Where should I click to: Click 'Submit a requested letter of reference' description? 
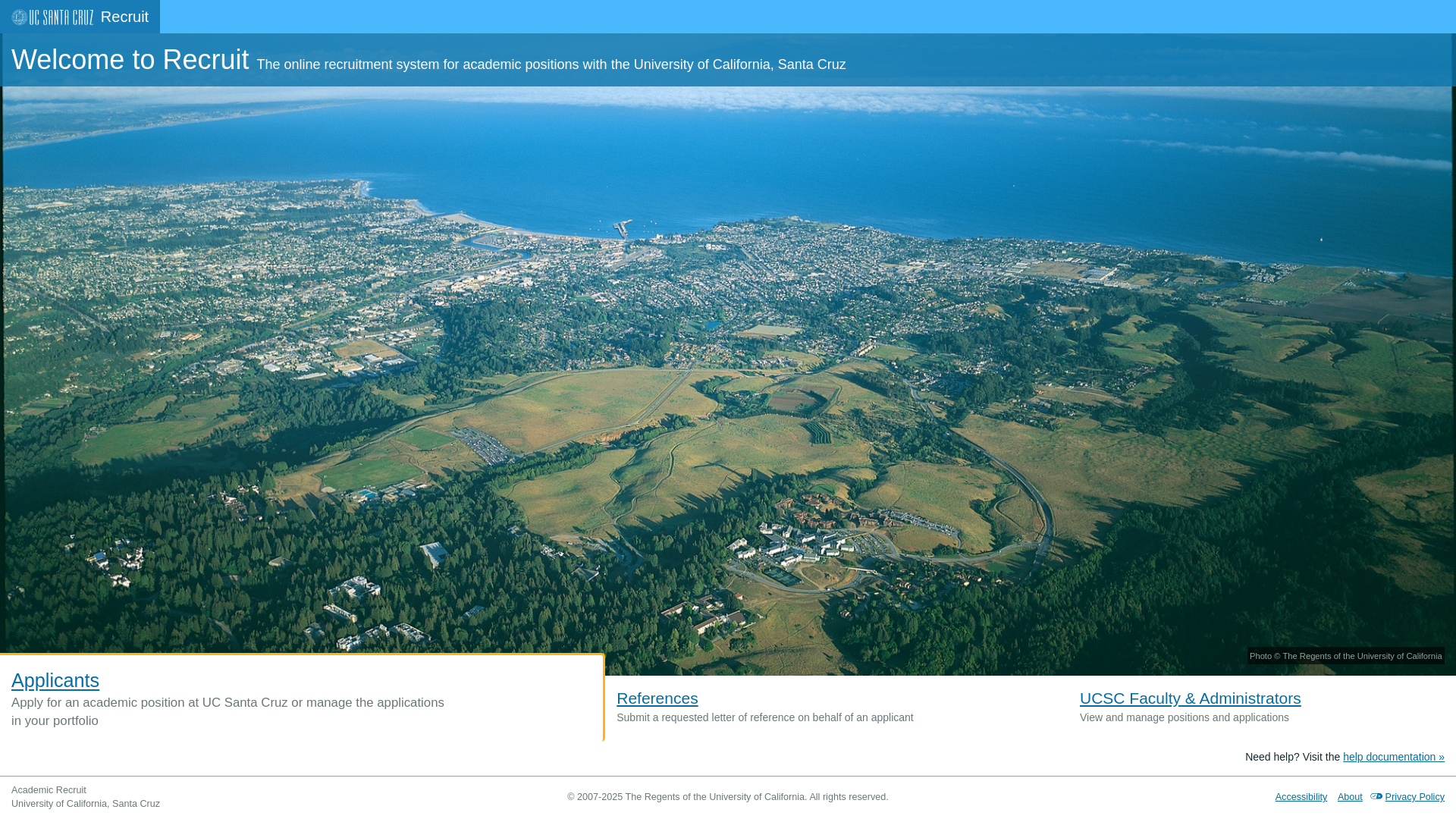point(764,717)
